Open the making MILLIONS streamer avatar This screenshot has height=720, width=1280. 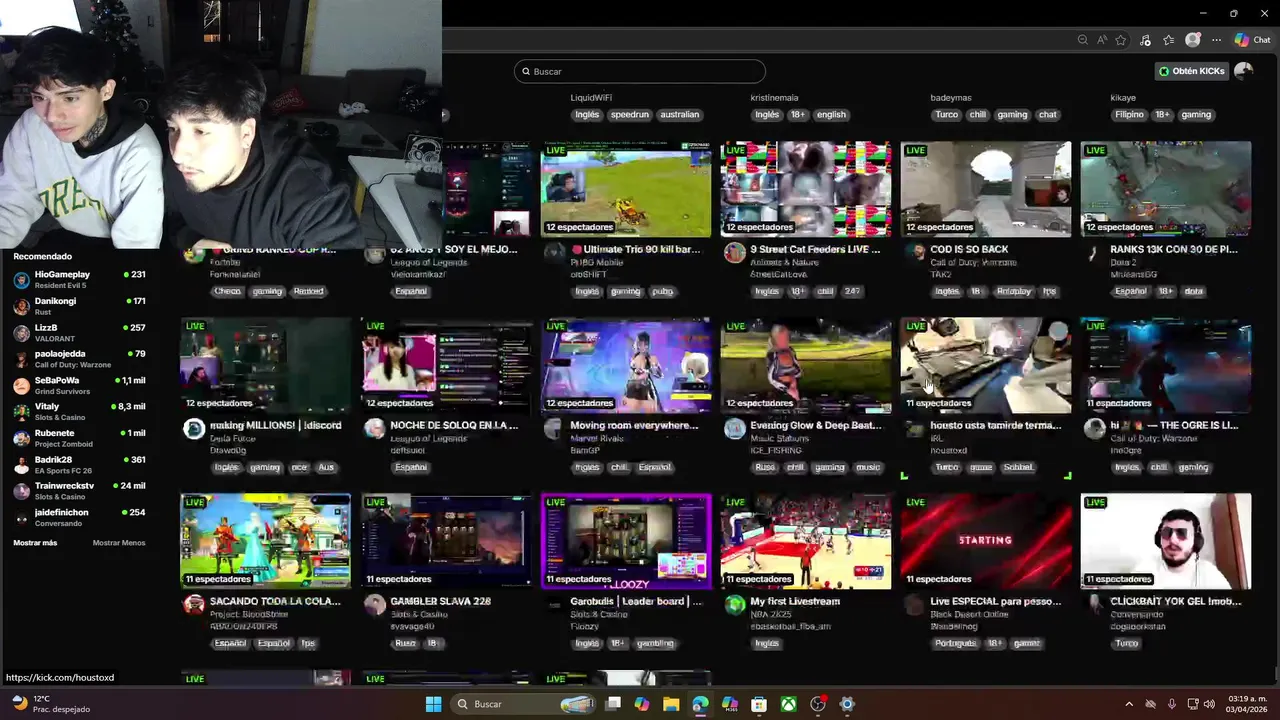point(194,429)
